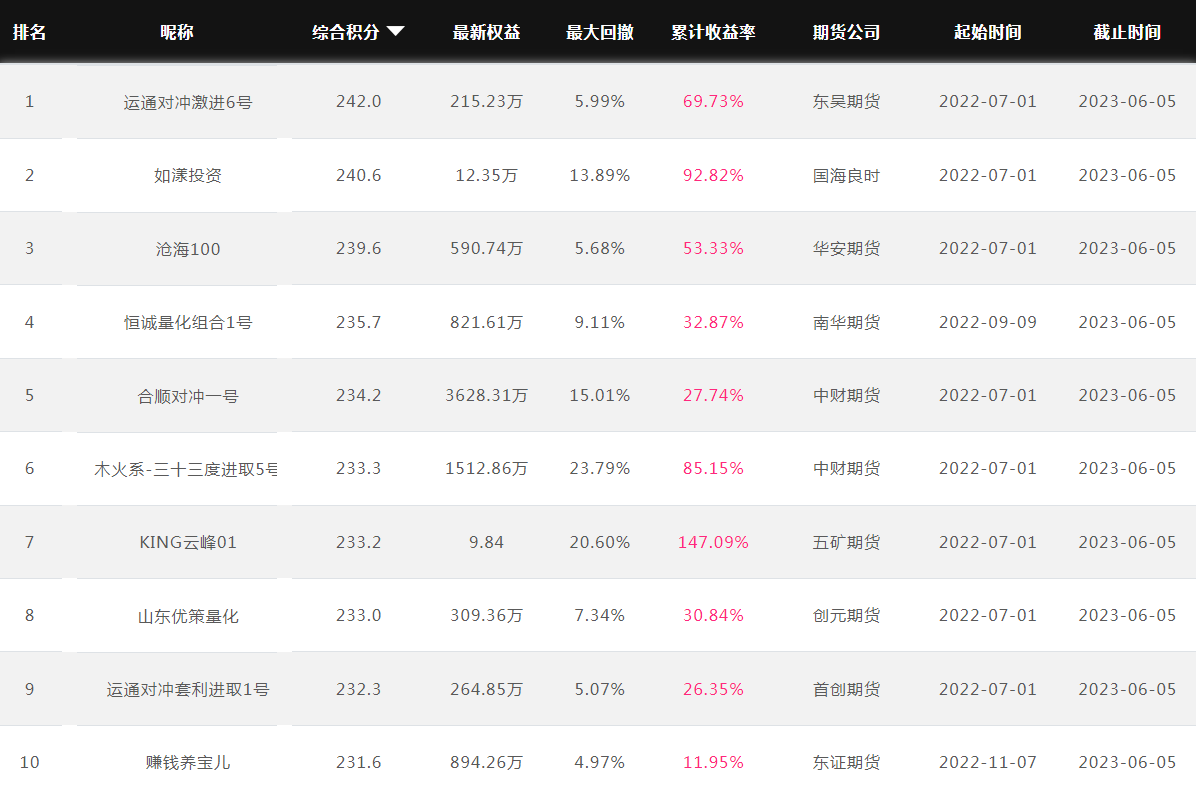1196x795 pixels.
Task: Select drawdown value 23.79%
Action: 600,468
